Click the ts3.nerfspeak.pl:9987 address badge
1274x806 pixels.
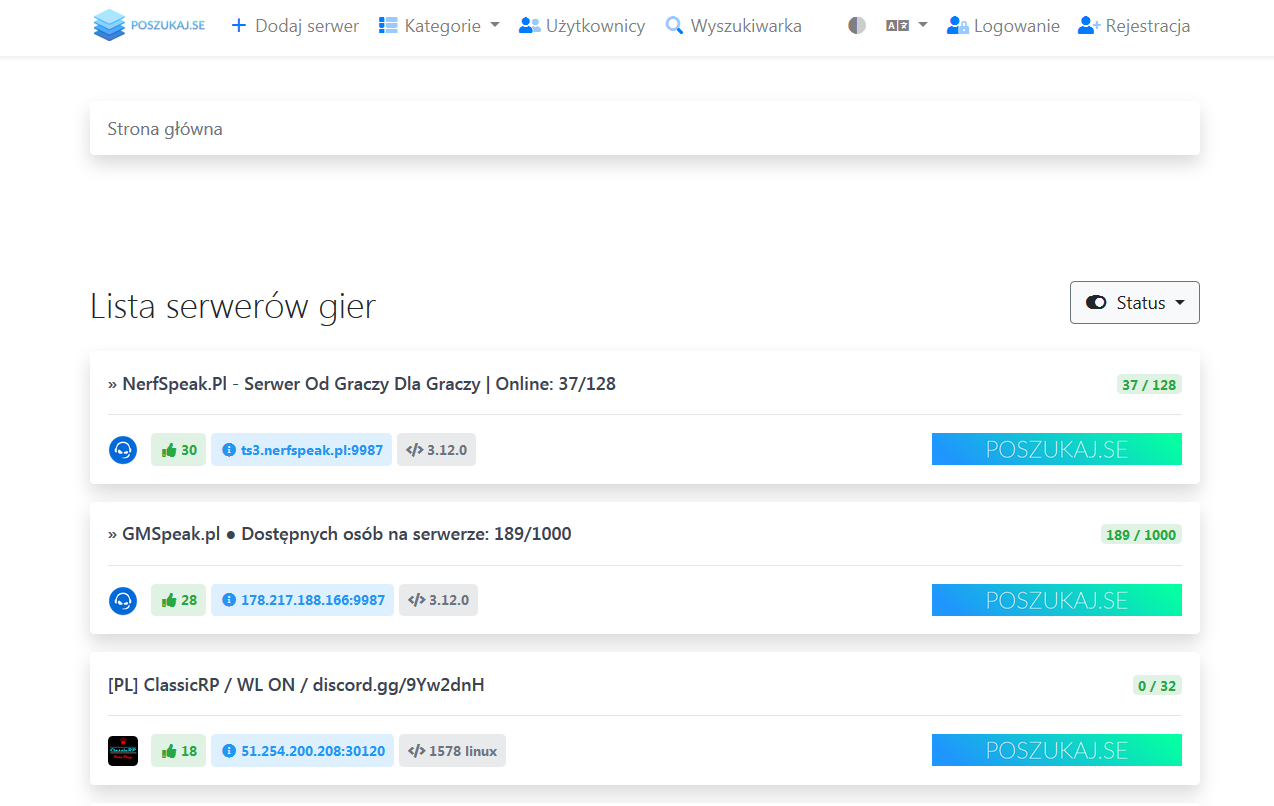pyautogui.click(x=301, y=450)
